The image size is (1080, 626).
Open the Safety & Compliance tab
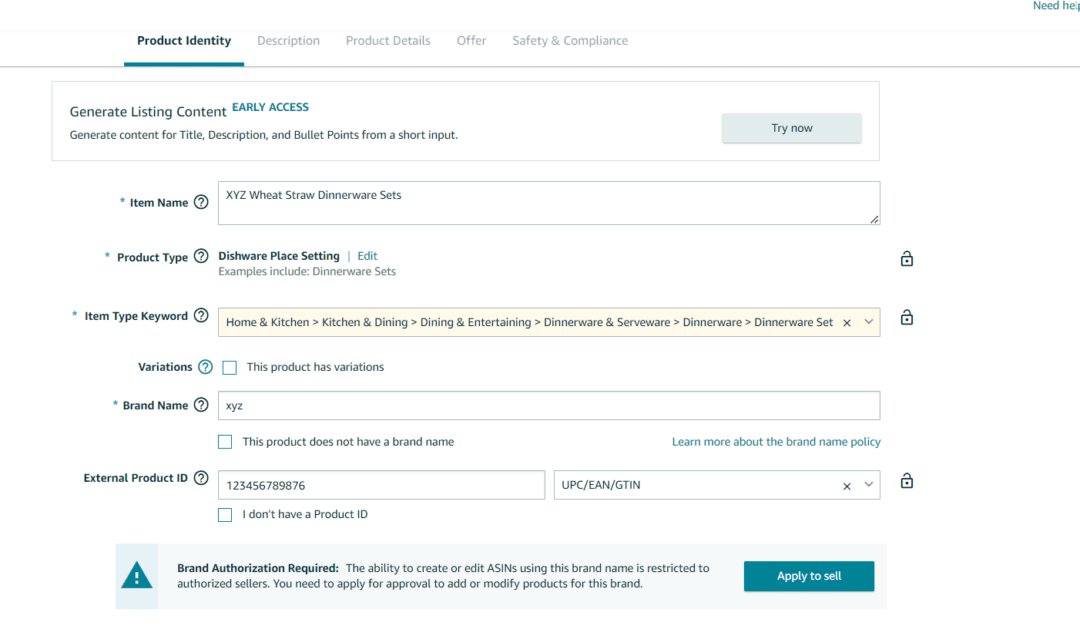pos(570,40)
